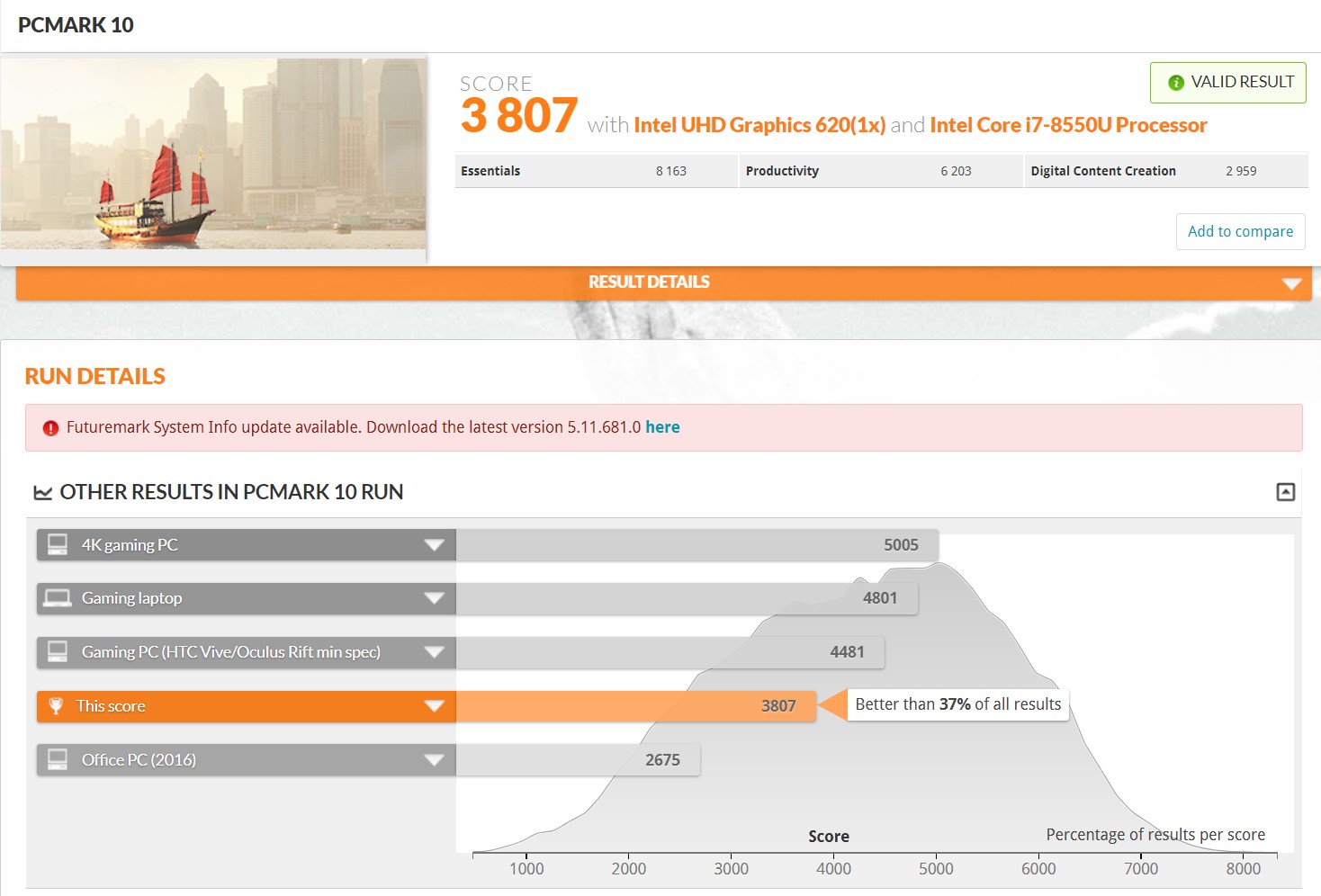The width and height of the screenshot is (1321, 896).
Task: Click the green valid result info icon
Action: [x=1175, y=83]
